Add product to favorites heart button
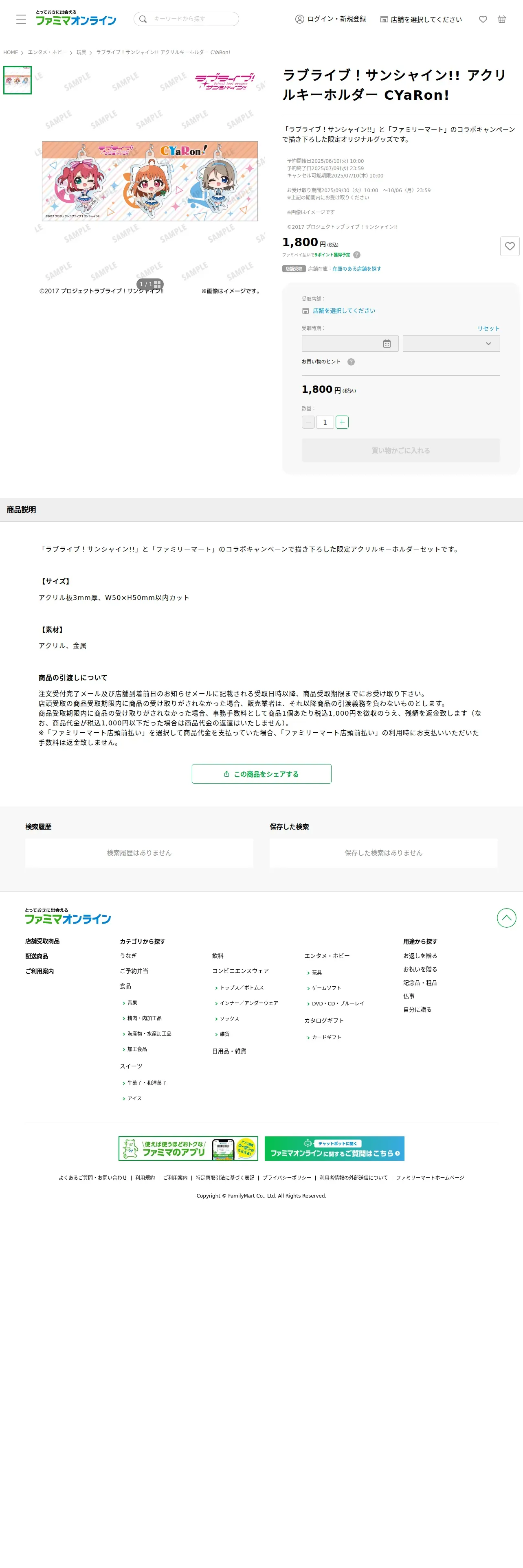This screenshot has height=1568, width=523. tap(510, 246)
